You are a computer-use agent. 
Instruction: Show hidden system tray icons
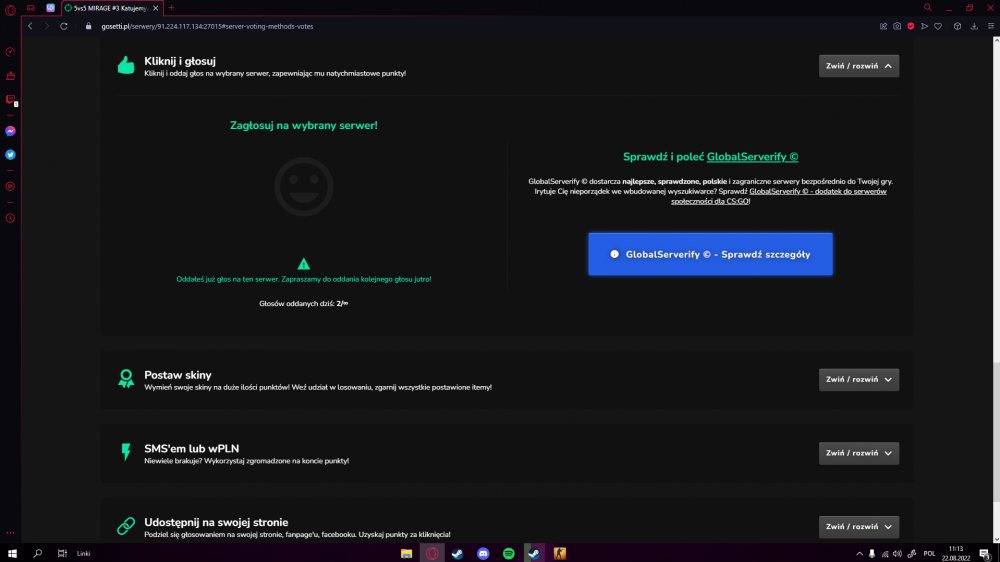pos(859,554)
